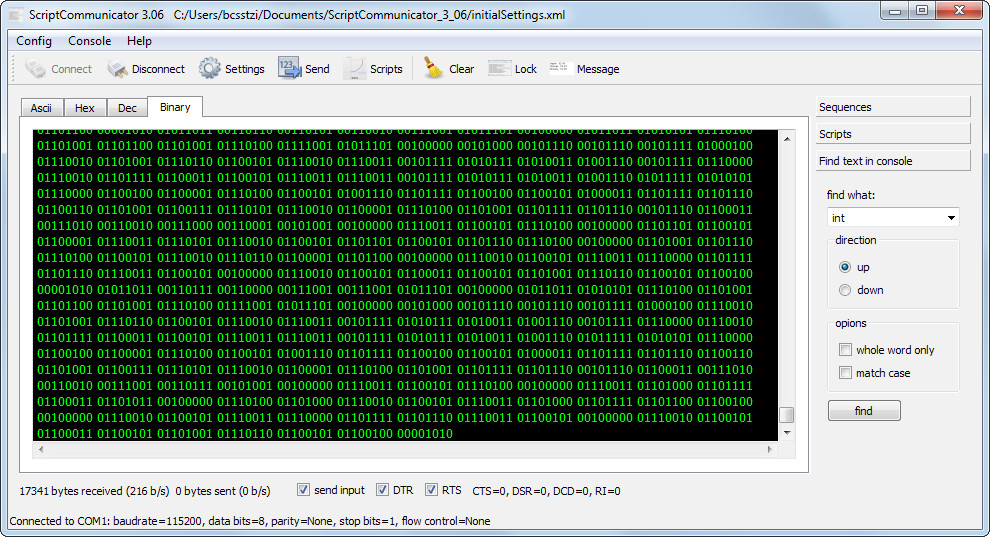Click the console vertical scrollbar thumb

coord(786,415)
